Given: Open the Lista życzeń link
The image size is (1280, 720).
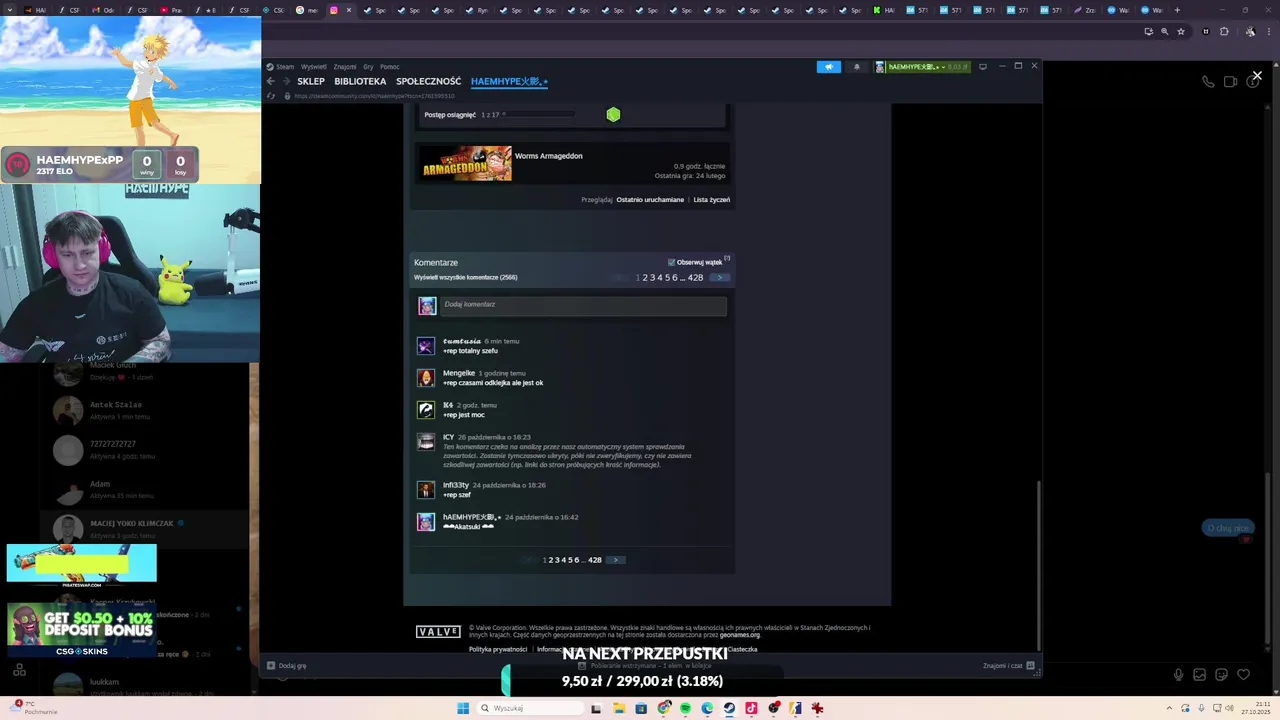Looking at the screenshot, I should point(711,199).
